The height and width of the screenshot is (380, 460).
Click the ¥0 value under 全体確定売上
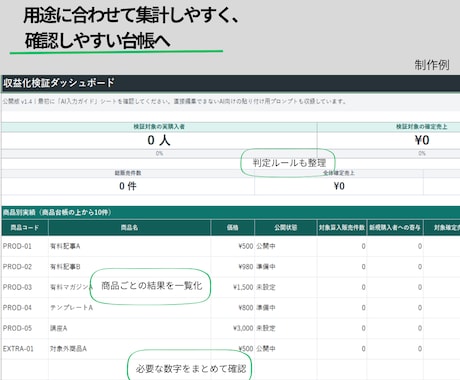(x=339, y=186)
